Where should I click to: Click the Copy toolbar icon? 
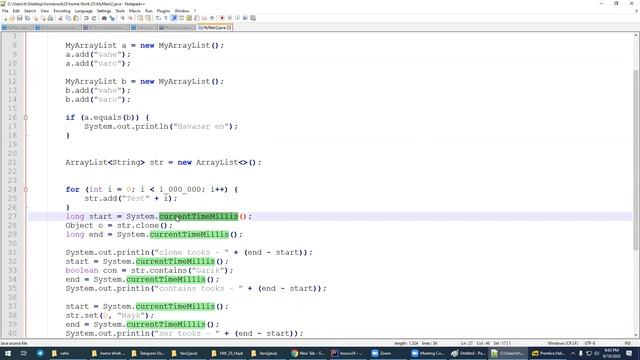[68, 18]
